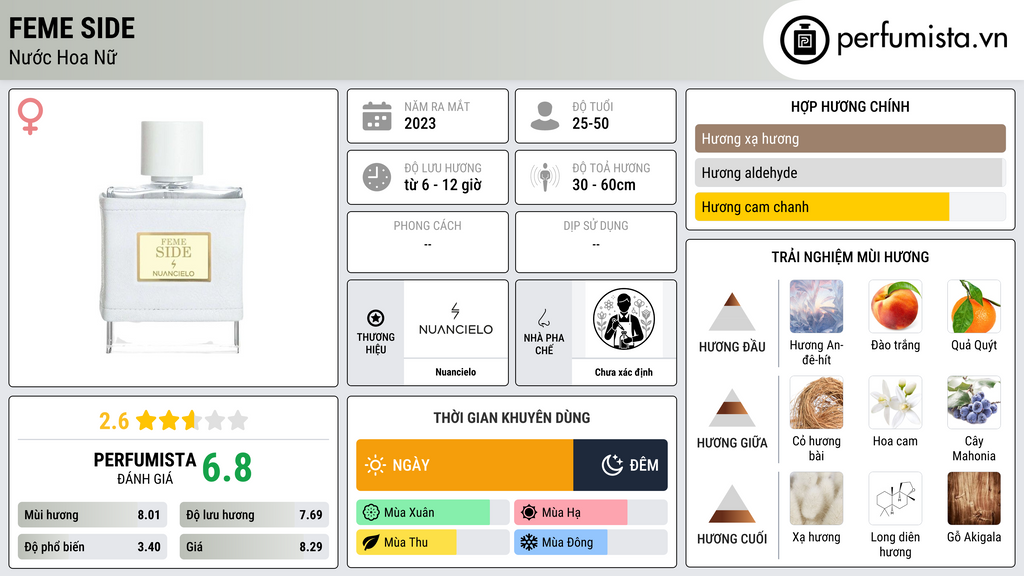Click the person icon beside Độ tuổi
This screenshot has width=1024, height=576.
(x=545, y=116)
